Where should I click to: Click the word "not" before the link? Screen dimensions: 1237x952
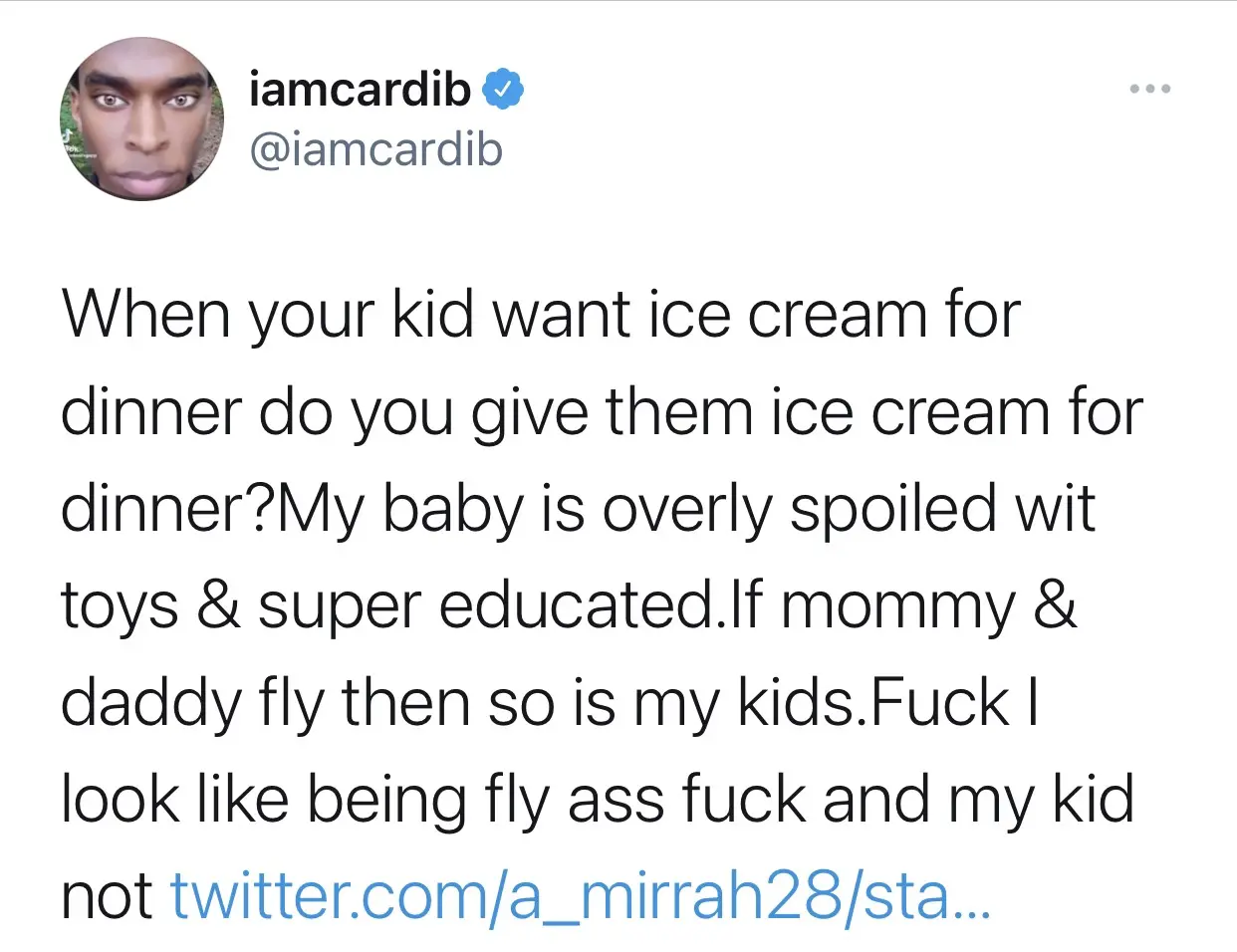(x=107, y=895)
